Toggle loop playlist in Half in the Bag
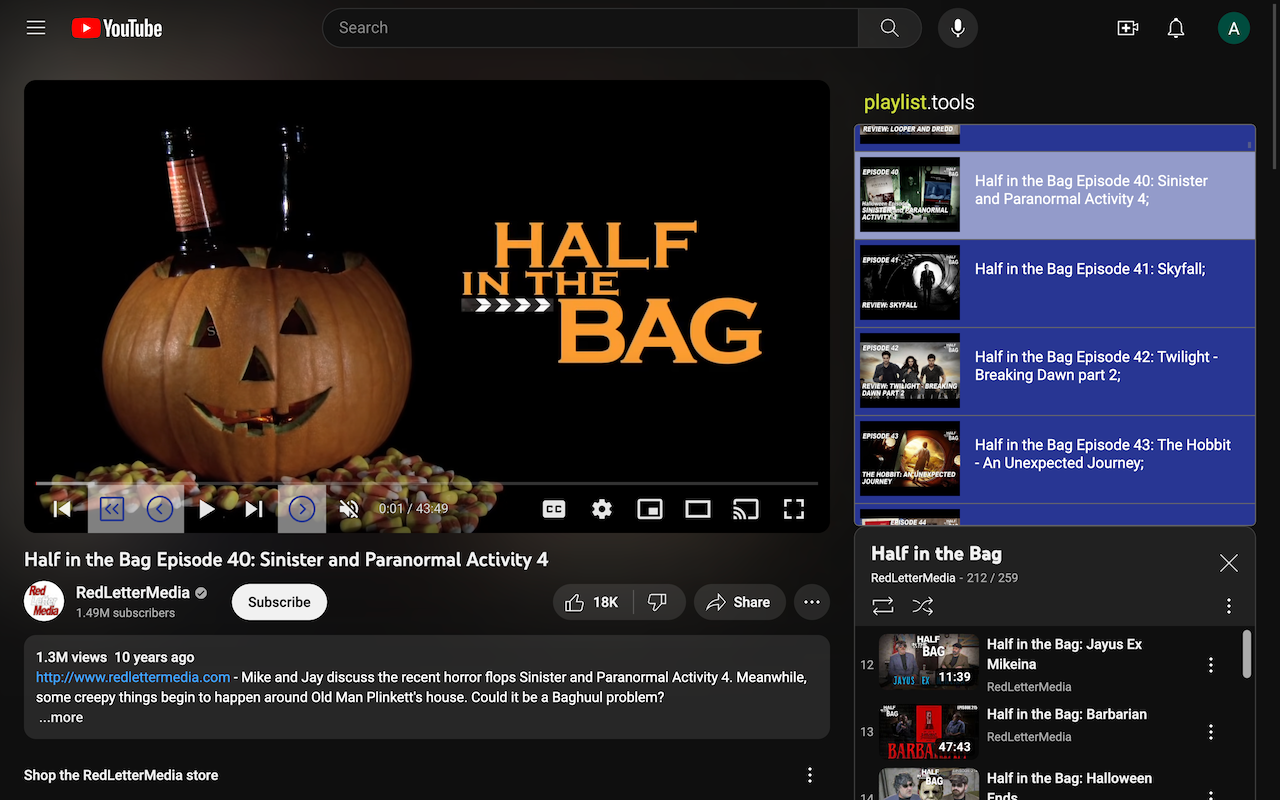 pyautogui.click(x=882, y=606)
